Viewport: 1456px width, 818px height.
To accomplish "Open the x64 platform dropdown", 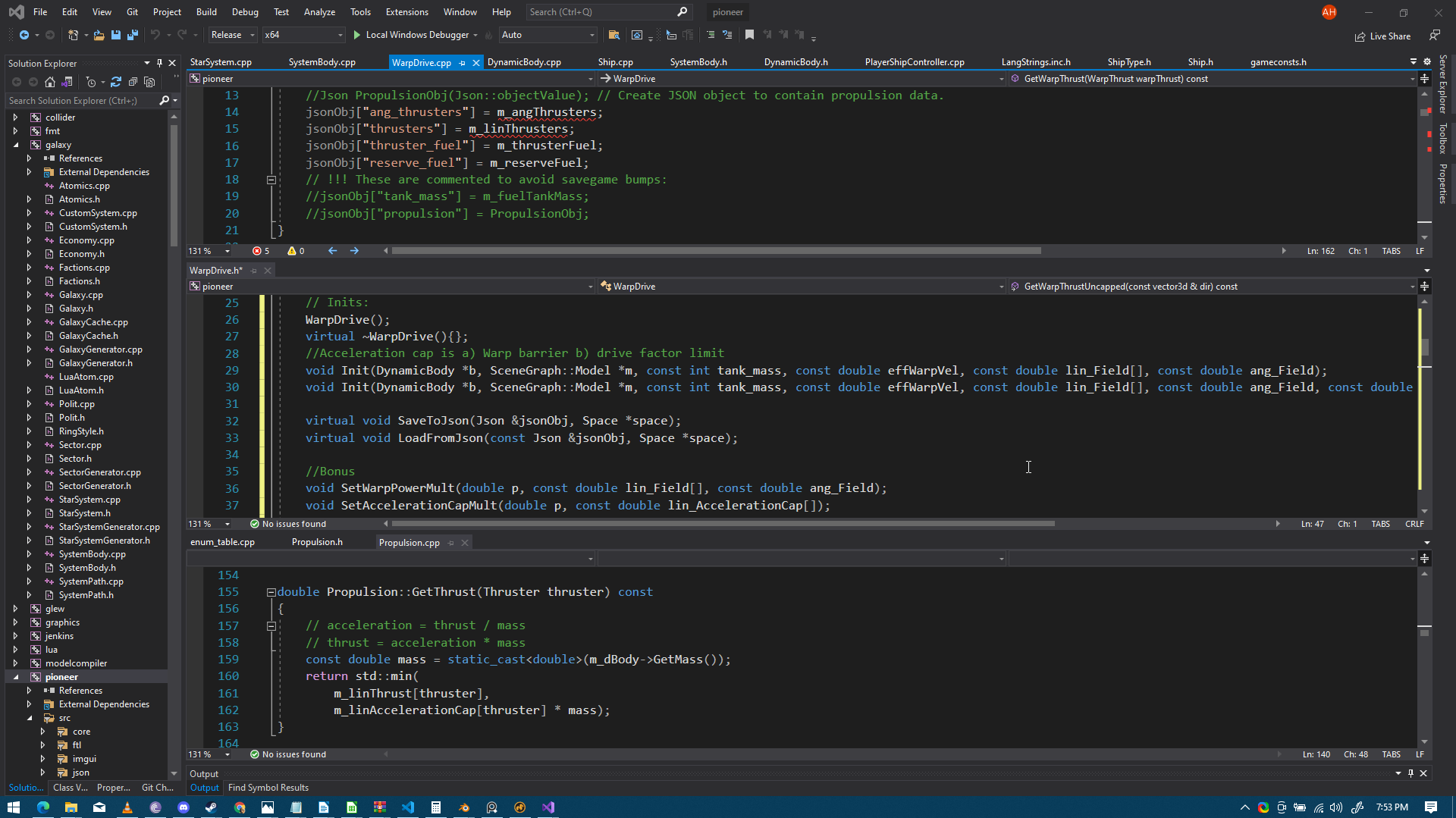I will coord(303,35).
